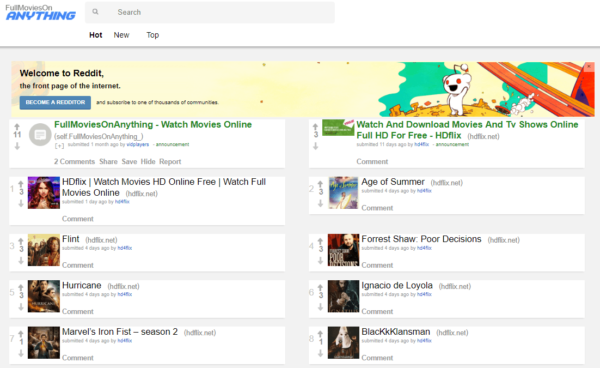The width and height of the screenshot is (600, 368).
Task: Open the Hurricane post title
Action: pyautogui.click(x=82, y=285)
